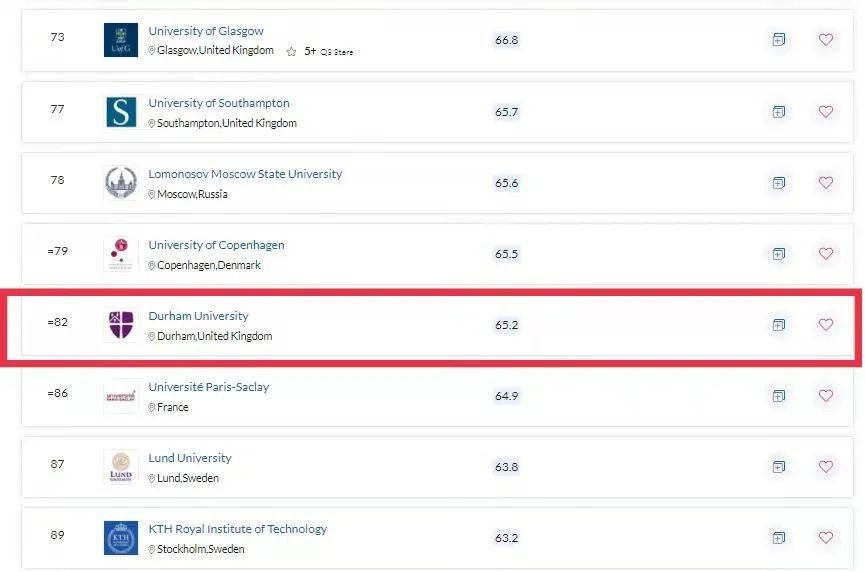This screenshot has height=572, width=865.
Task: Favorite University of Southampton with heart icon
Action: [x=825, y=112]
